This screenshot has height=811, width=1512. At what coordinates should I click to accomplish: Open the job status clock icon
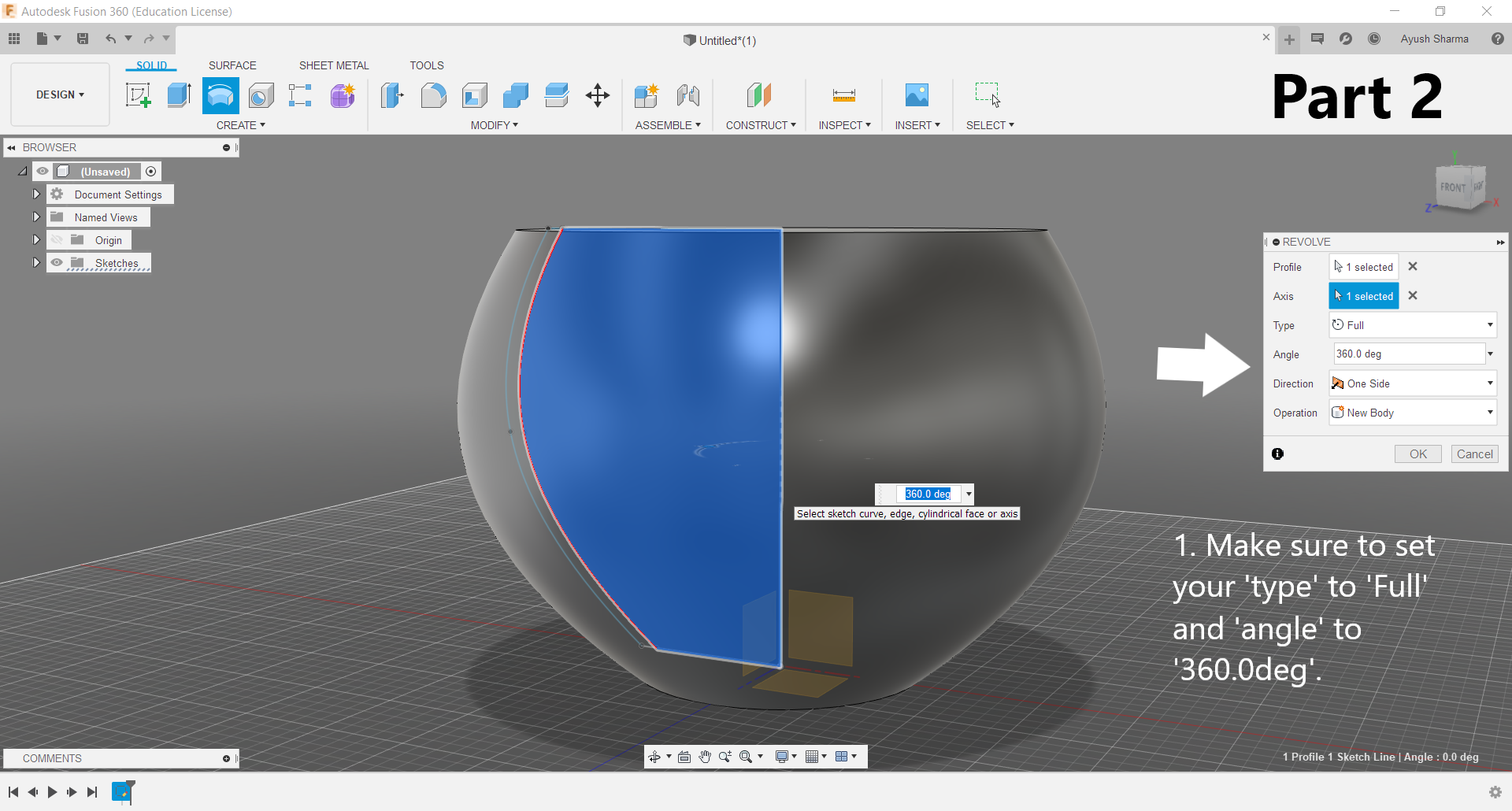point(1374,39)
